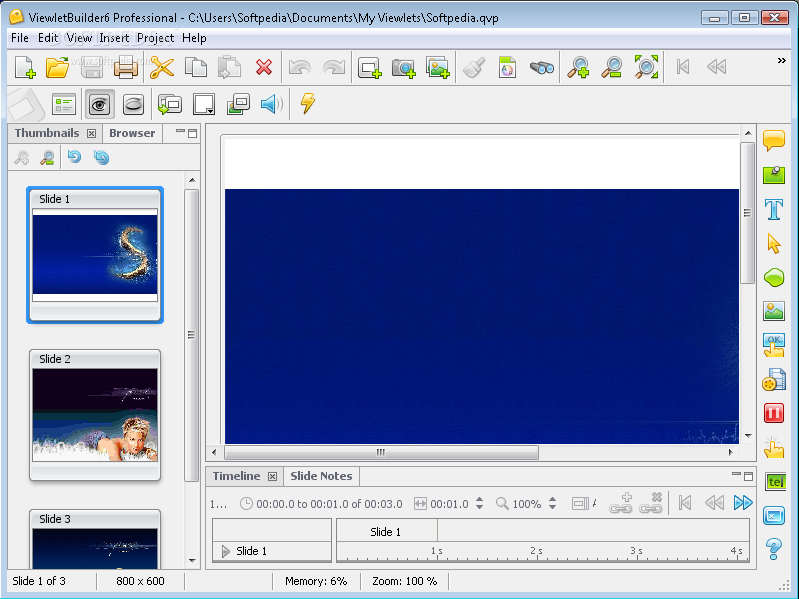The image size is (799, 599).
Task: Open a project with the folder icon
Action: [58, 67]
